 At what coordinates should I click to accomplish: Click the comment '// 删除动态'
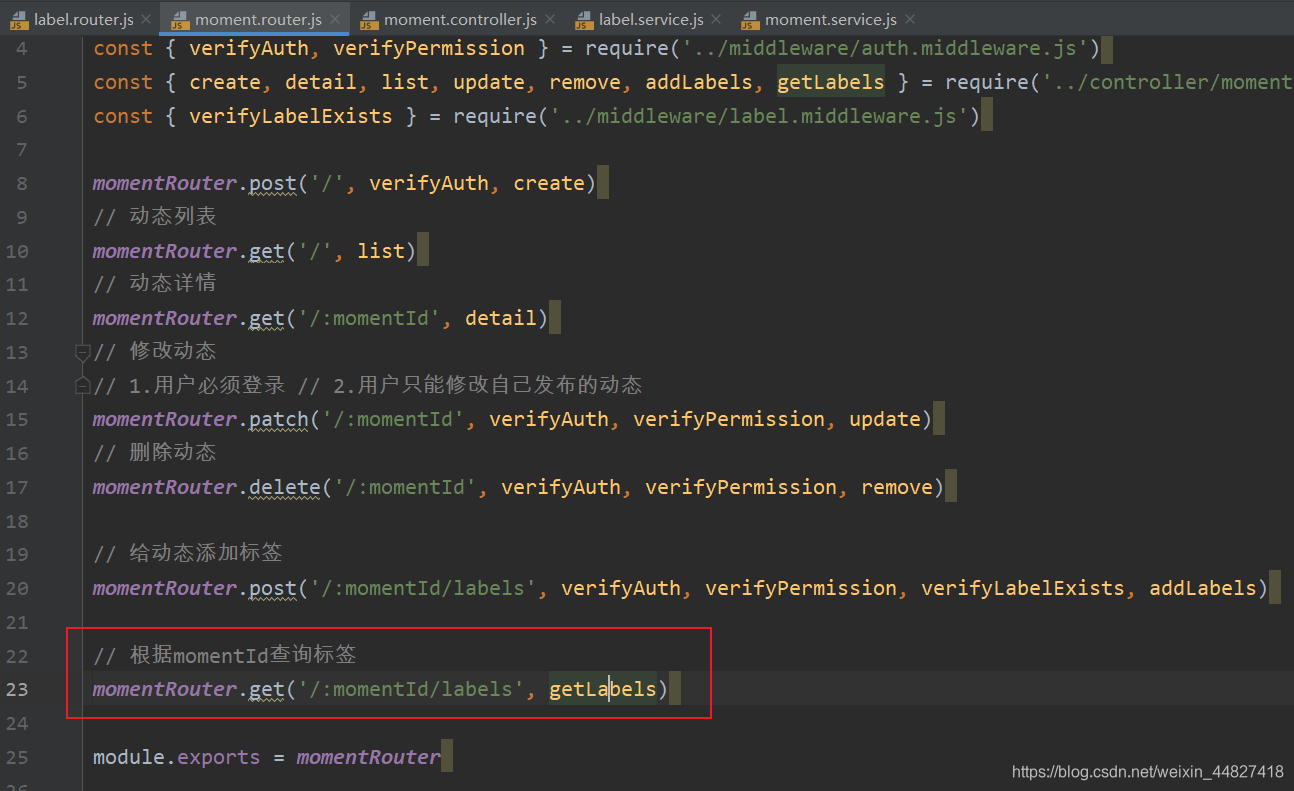(x=154, y=452)
